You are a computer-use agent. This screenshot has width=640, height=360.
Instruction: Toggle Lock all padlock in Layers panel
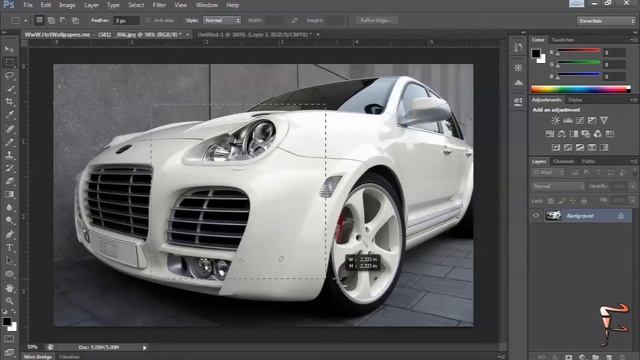[x=584, y=200]
